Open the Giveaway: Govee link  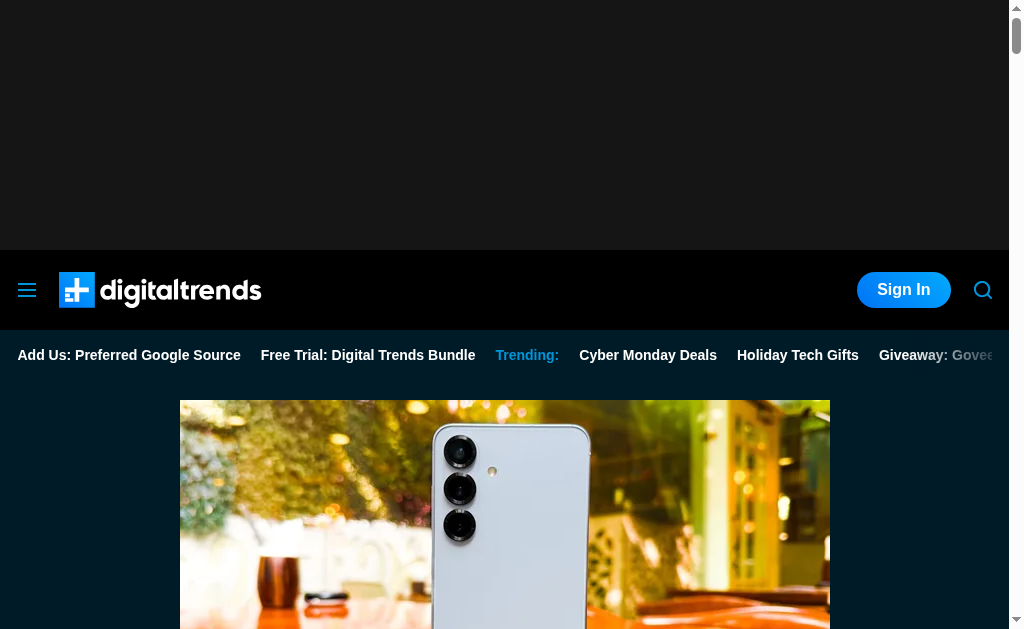pyautogui.click(x=935, y=355)
